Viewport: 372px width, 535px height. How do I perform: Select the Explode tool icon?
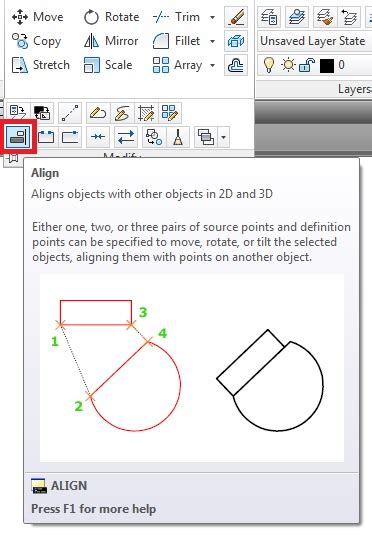tap(236, 41)
